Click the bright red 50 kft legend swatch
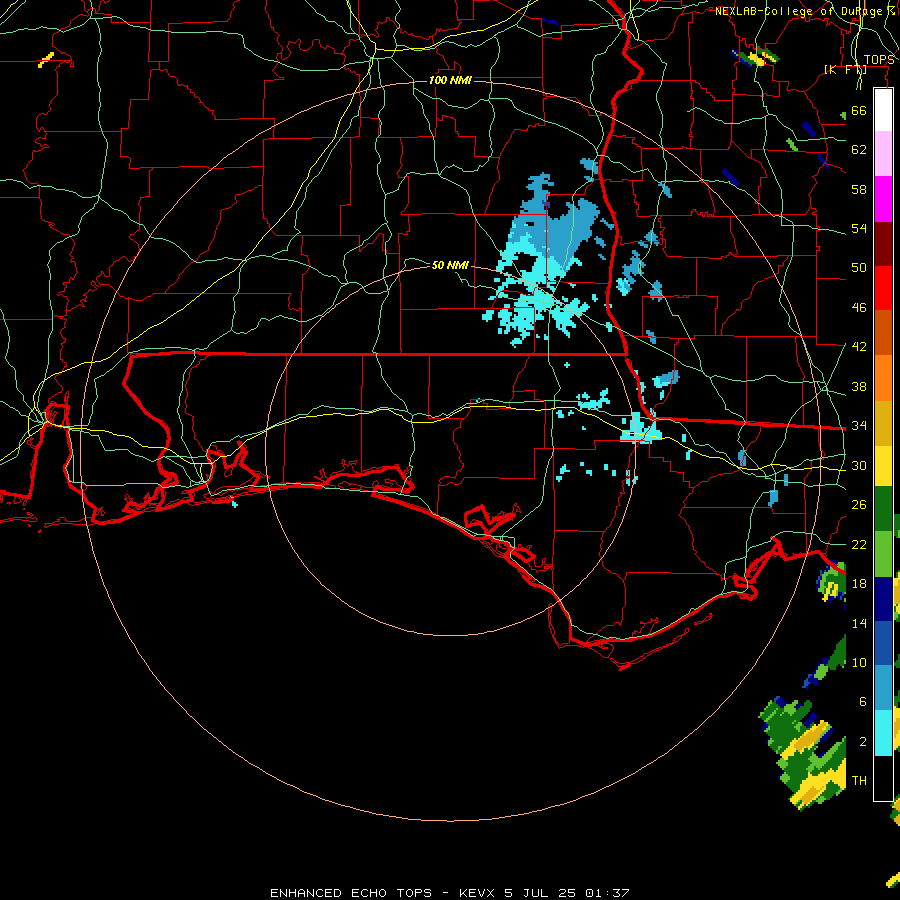 (883, 288)
